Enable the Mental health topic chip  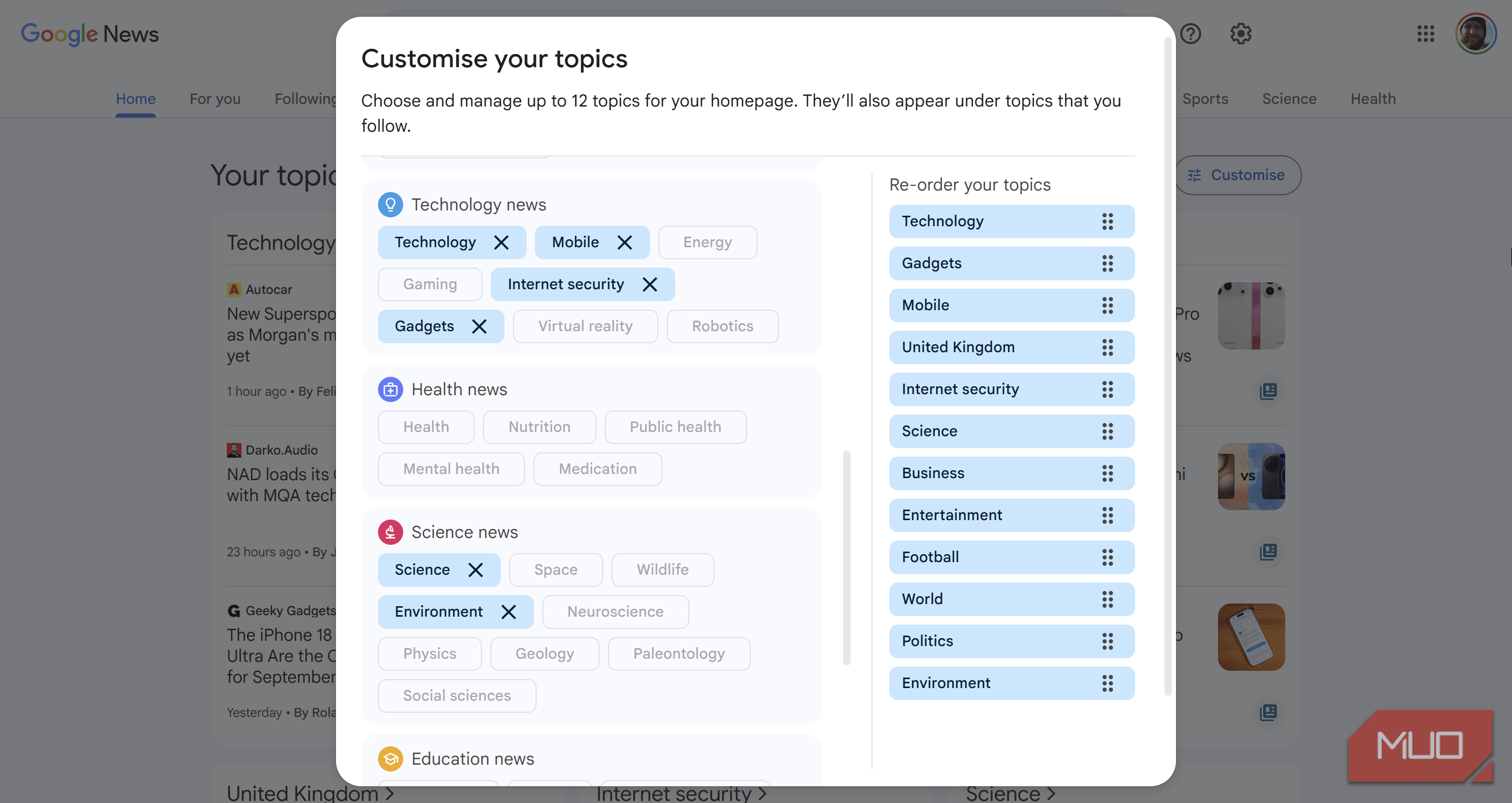[451, 469]
